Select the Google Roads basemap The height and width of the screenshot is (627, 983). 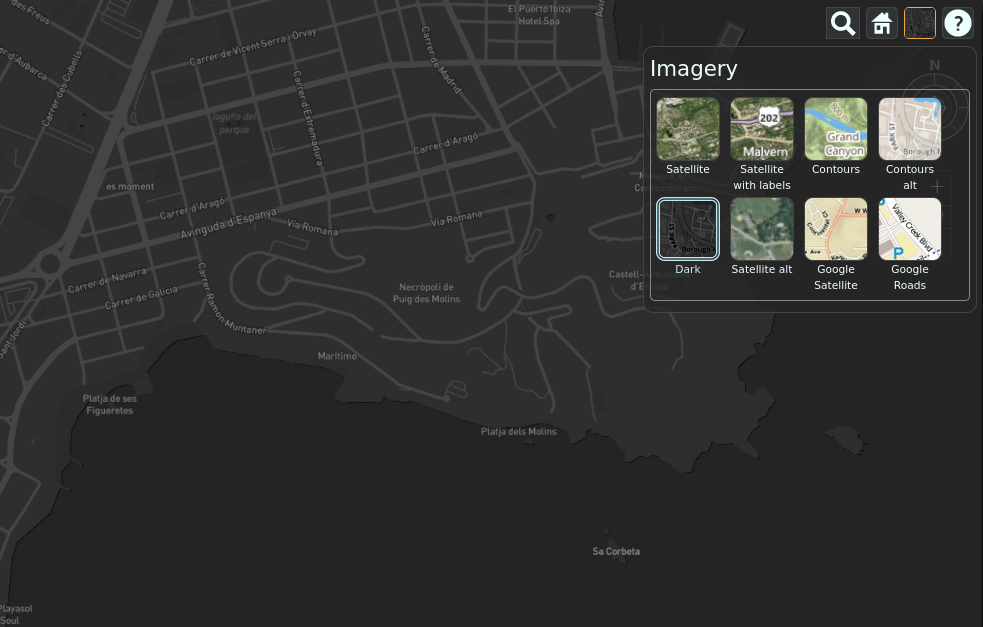pos(909,228)
